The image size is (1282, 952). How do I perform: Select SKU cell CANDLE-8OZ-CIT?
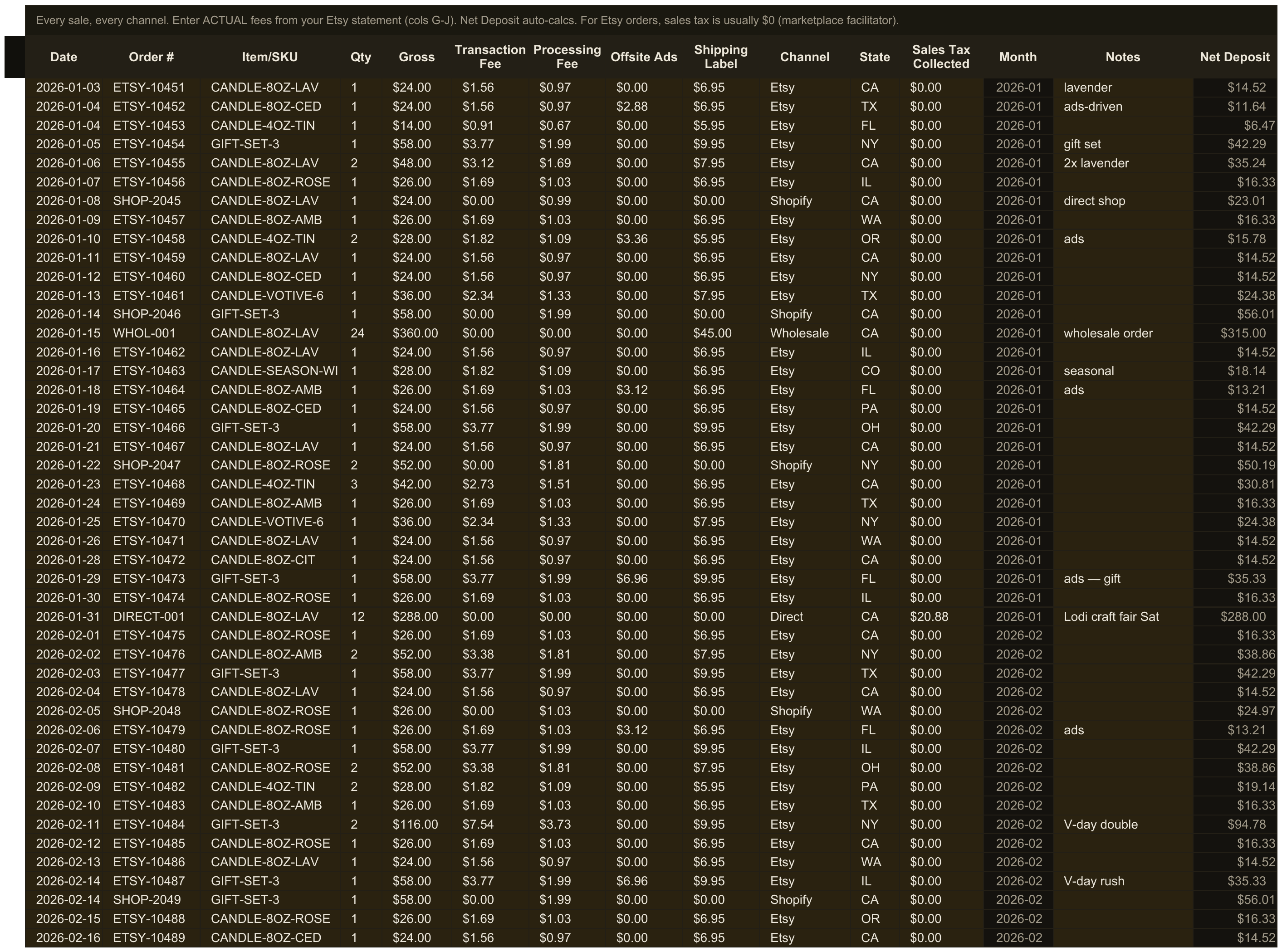click(270, 560)
